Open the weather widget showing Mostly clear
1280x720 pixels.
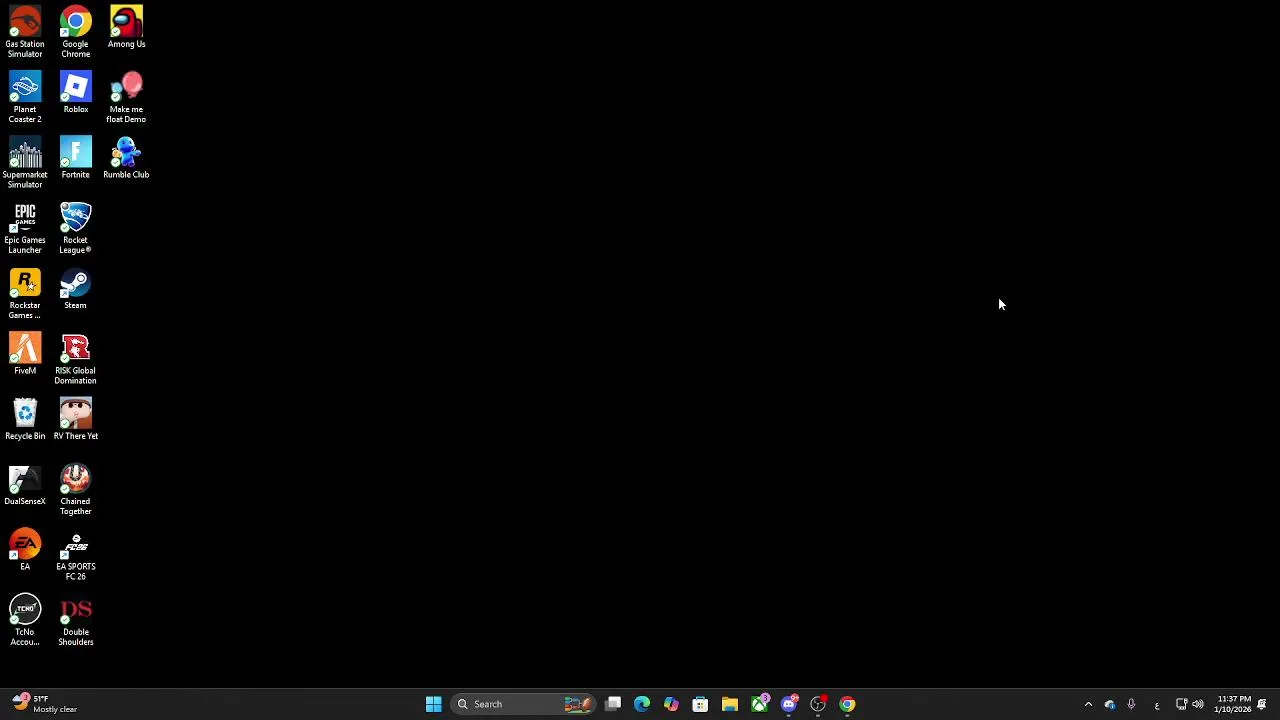(45, 704)
